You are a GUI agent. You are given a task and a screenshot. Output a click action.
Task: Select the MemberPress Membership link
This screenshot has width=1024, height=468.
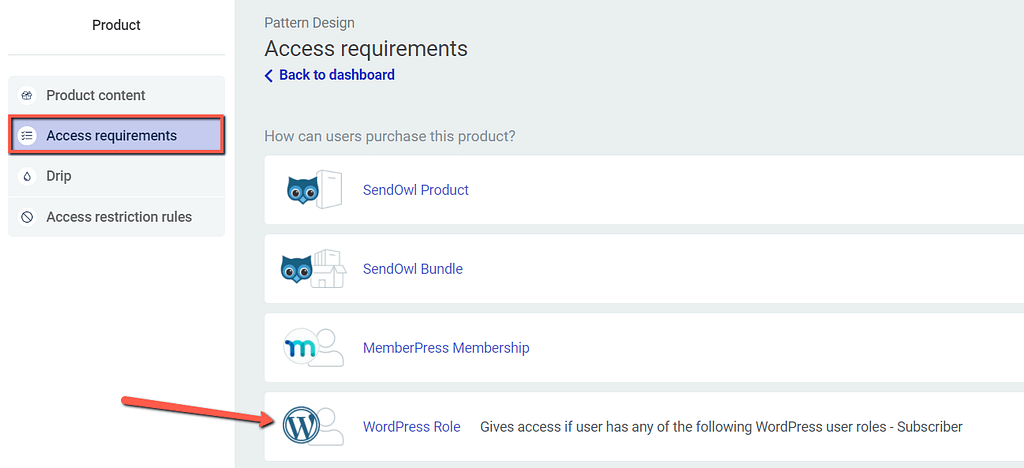click(446, 347)
